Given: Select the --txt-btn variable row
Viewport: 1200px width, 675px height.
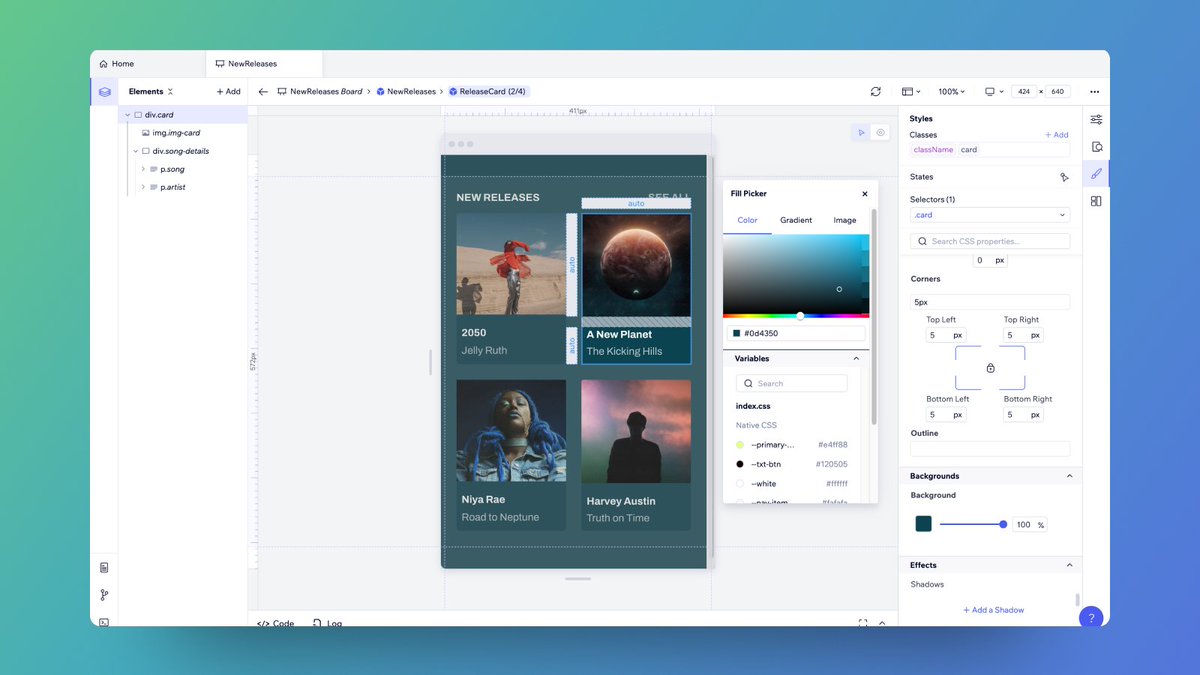Looking at the screenshot, I should pos(792,464).
